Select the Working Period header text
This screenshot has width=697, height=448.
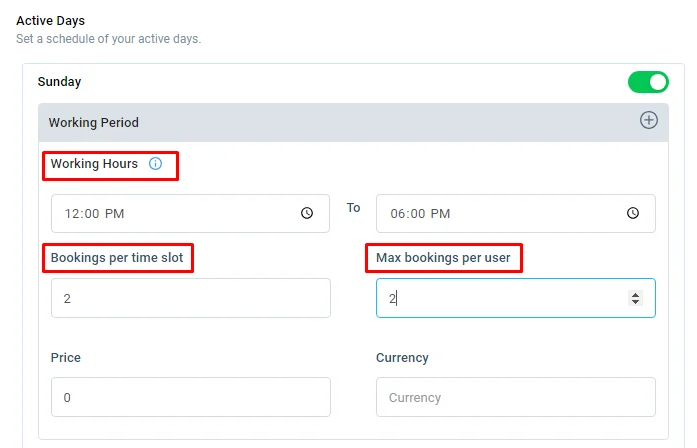[x=93, y=123]
